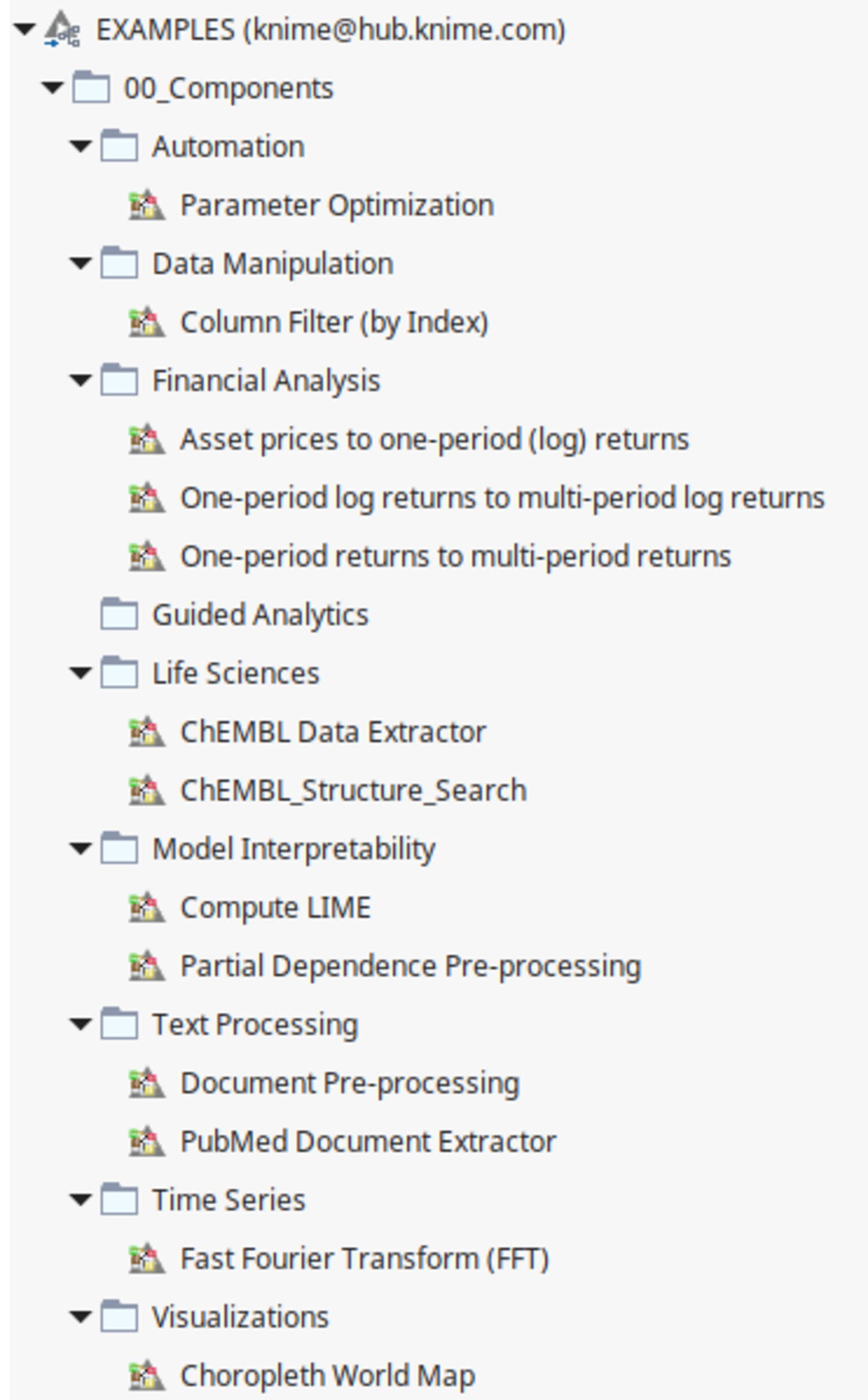Collapse the 00_Components folder

[52, 88]
